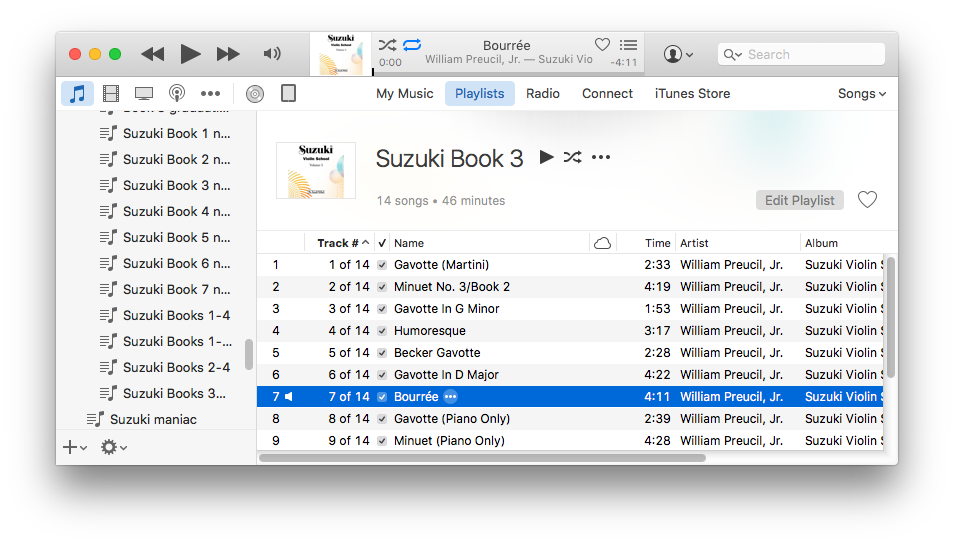954x545 pixels.
Task: Start playback with the main play button
Action: point(190,54)
